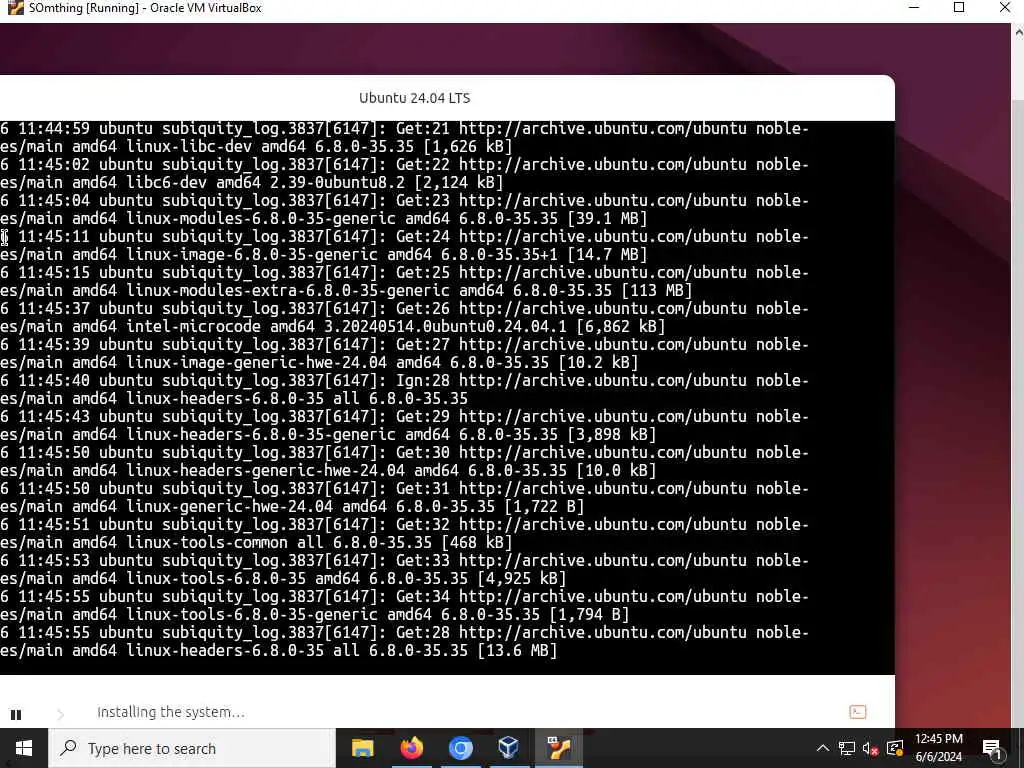
Task: Click the linux-tools-6.8.0-35-generic [1,794 B] line
Action: pos(314,614)
